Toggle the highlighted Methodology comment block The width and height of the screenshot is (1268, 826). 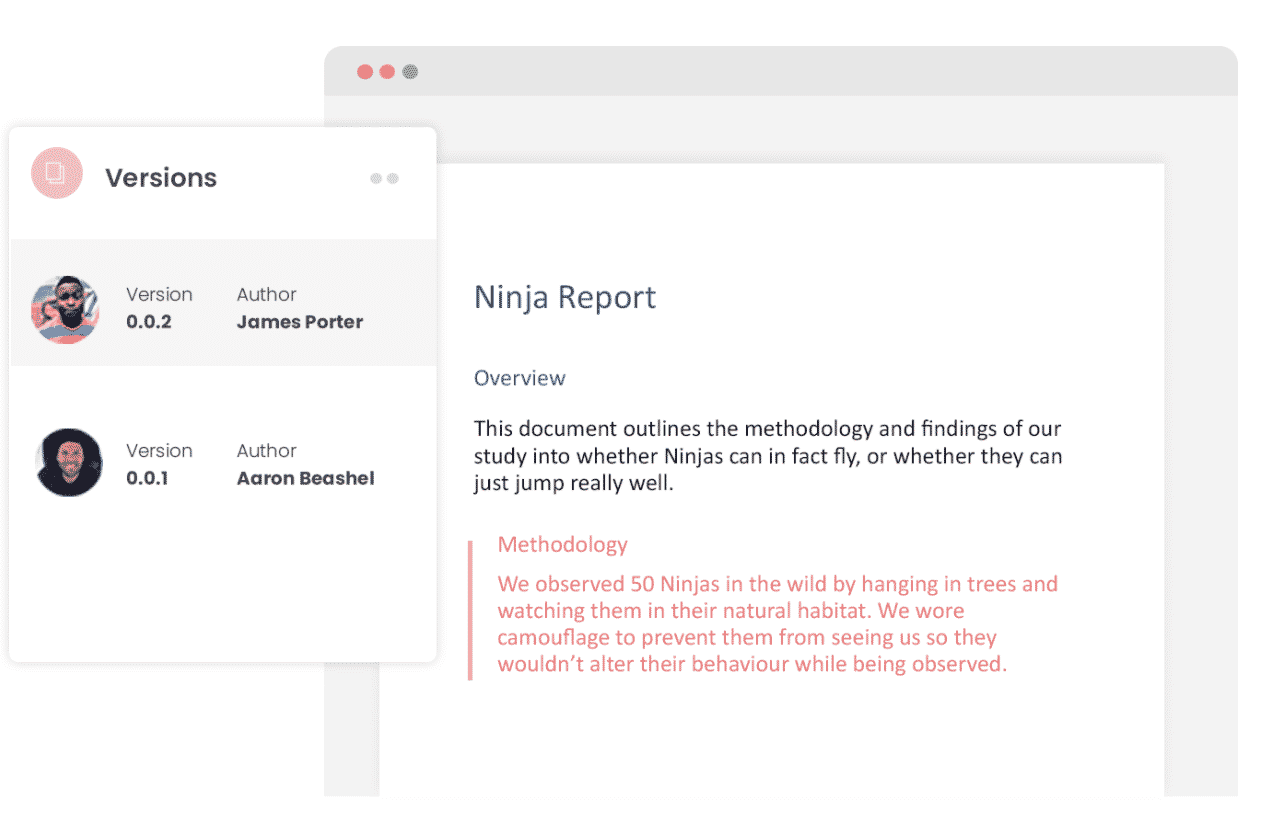pos(770,610)
